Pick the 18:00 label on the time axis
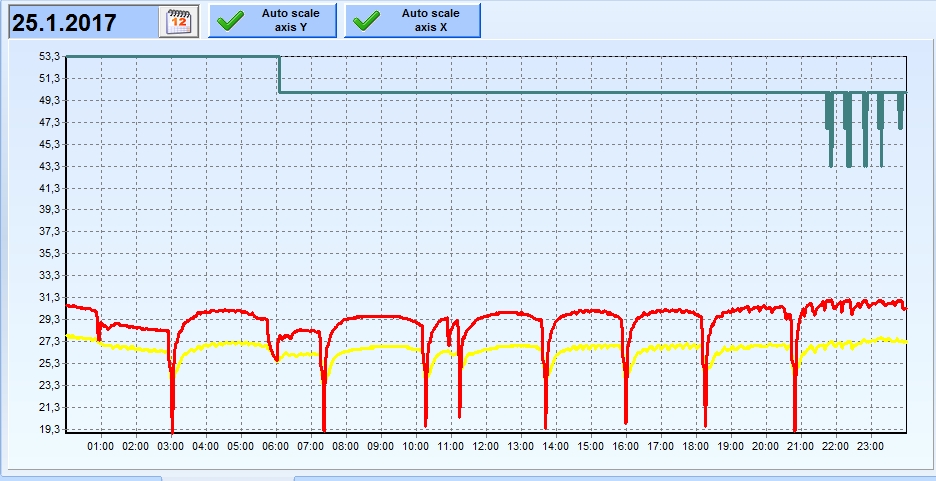 [695, 445]
